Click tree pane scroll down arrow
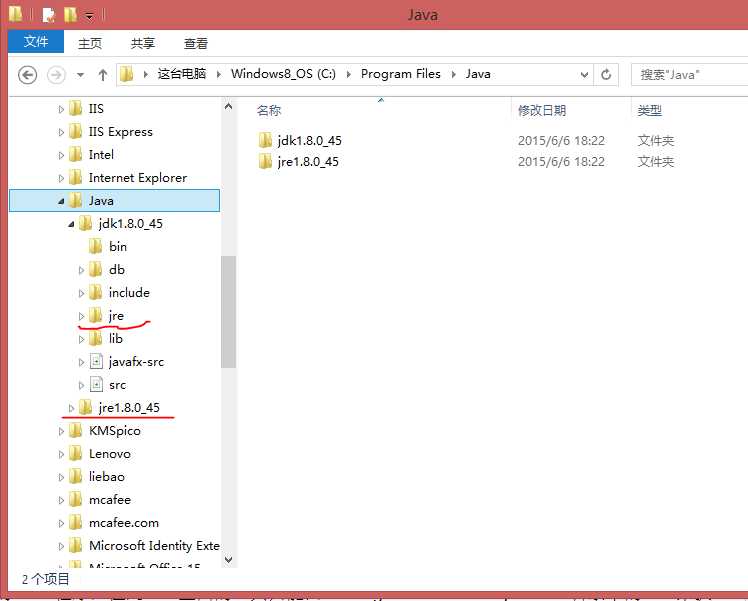Screen dimensions: 748x601 [x=229, y=560]
